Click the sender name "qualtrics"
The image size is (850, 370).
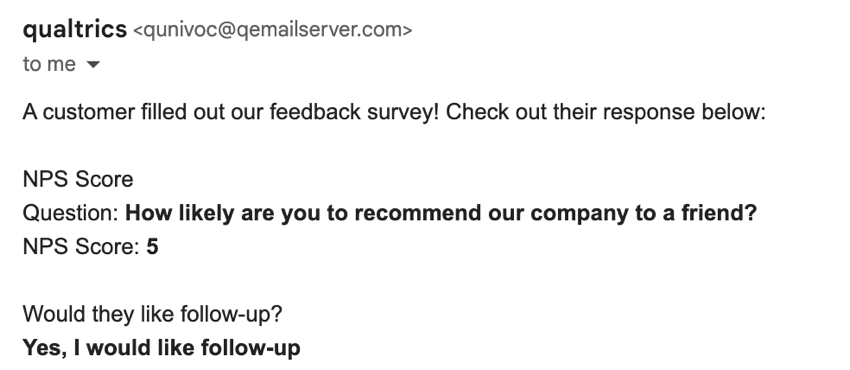(75, 29)
